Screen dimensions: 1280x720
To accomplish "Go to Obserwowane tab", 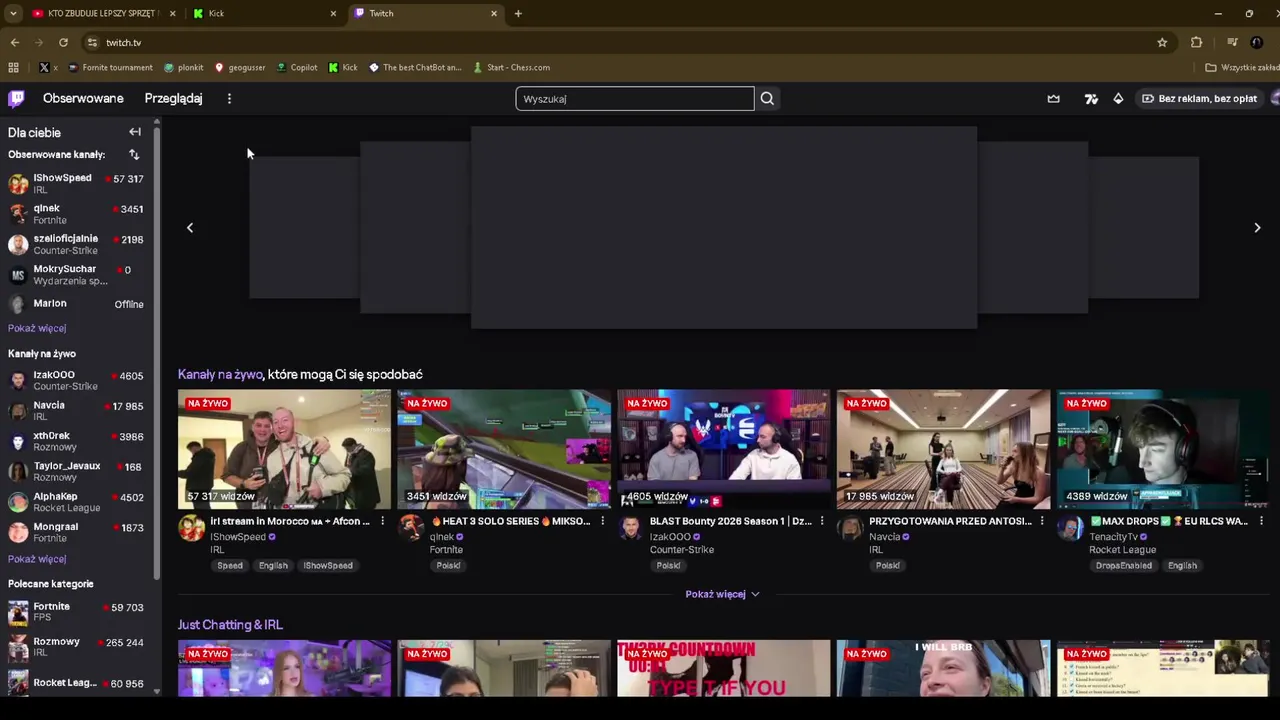I will click(x=83, y=98).
